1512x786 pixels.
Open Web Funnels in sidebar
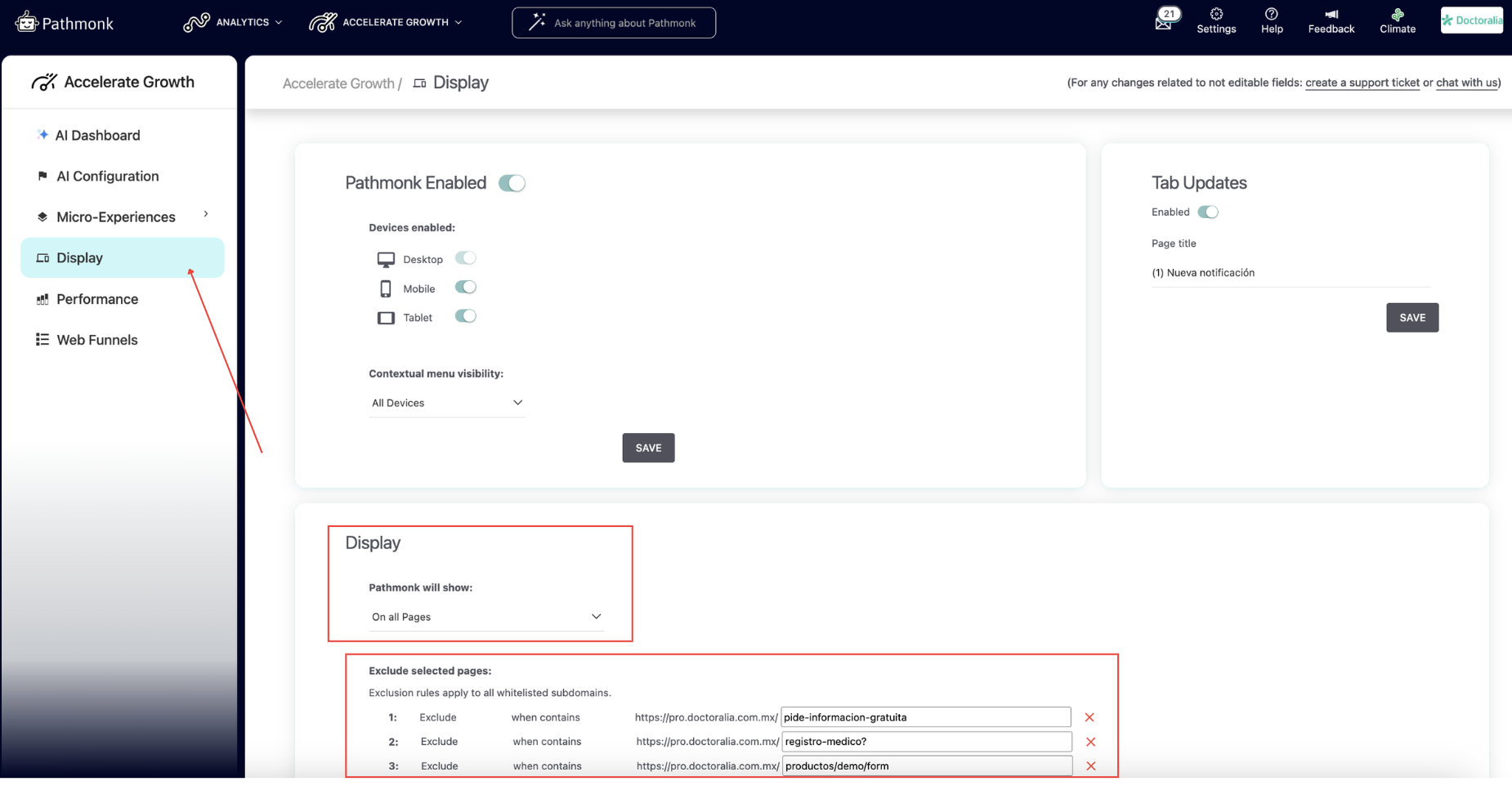(96, 340)
